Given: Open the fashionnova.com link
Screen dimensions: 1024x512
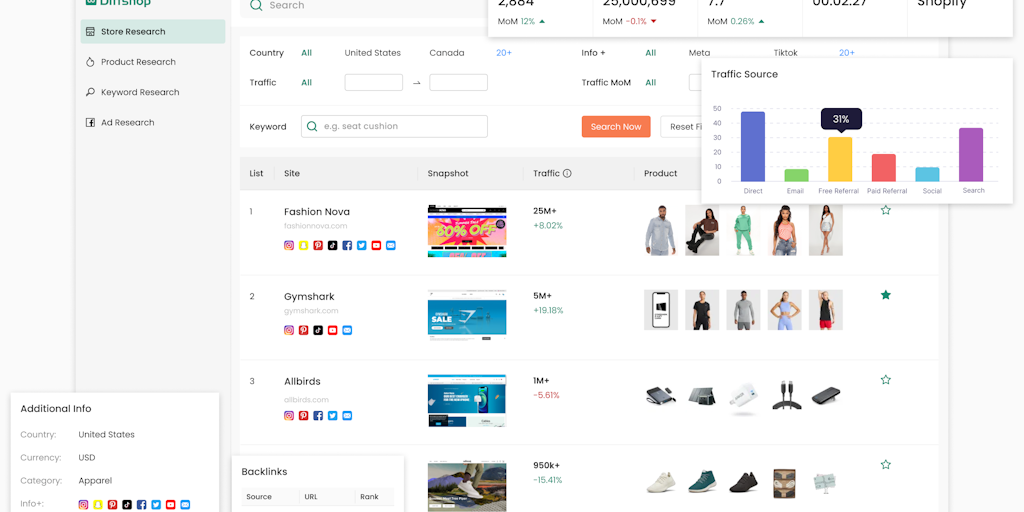Looking at the screenshot, I should [315, 226].
